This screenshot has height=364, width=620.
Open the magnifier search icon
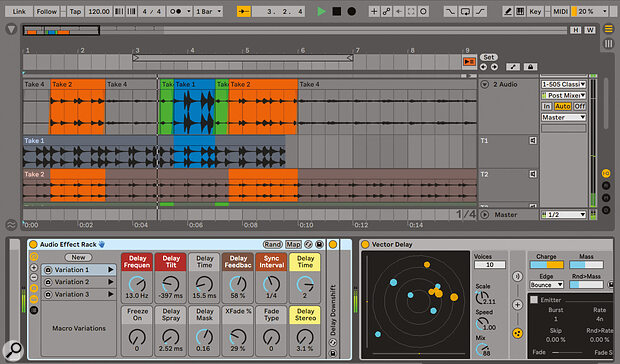13,350
